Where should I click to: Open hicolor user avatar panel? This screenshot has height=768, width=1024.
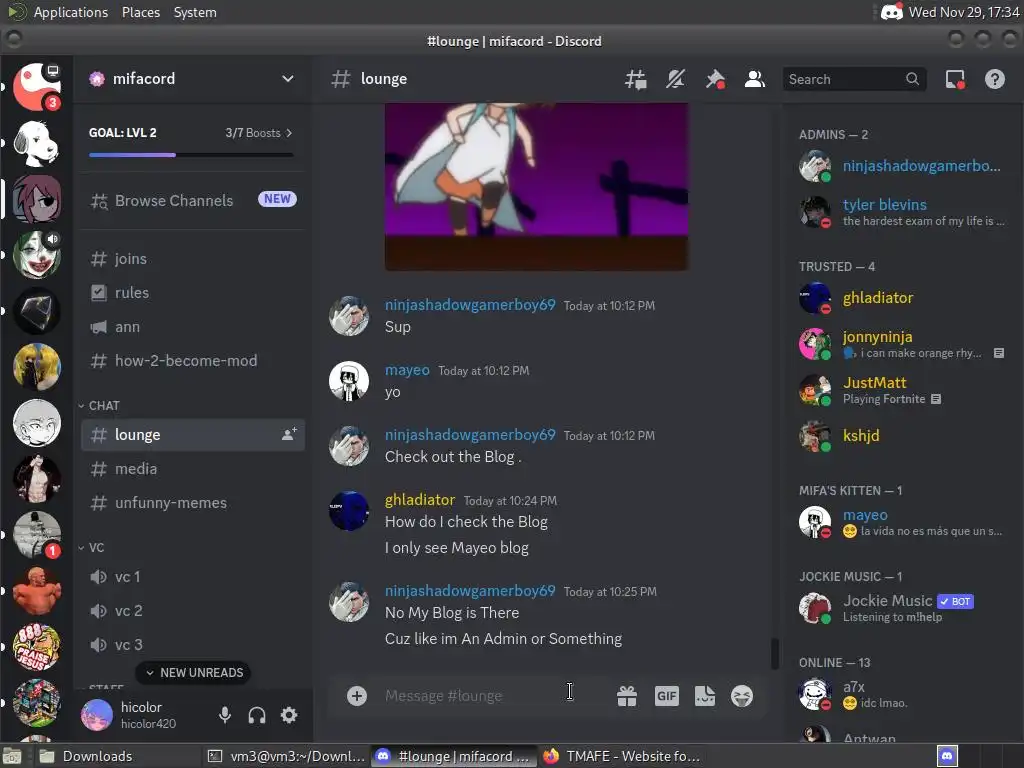click(97, 715)
